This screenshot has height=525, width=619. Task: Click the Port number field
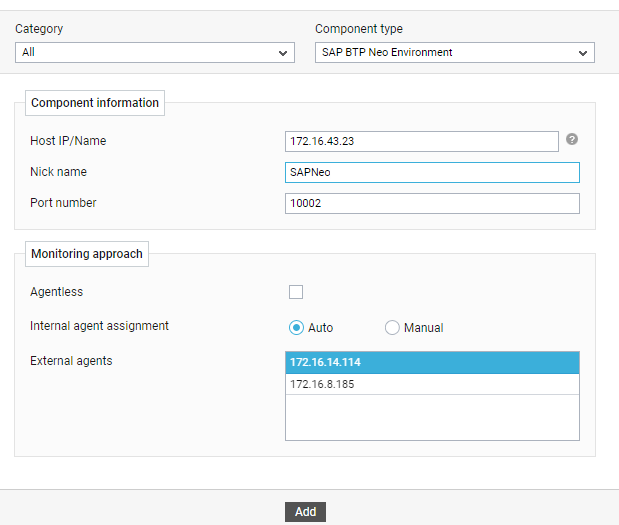(x=432, y=203)
